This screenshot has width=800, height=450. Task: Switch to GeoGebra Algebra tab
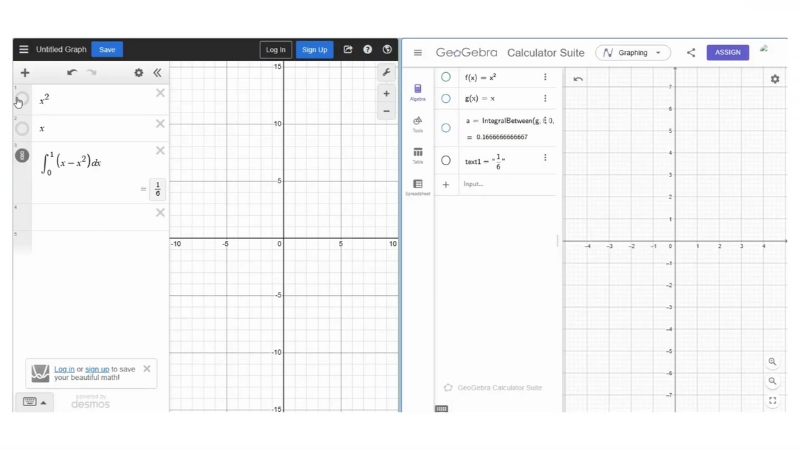[x=417, y=92]
